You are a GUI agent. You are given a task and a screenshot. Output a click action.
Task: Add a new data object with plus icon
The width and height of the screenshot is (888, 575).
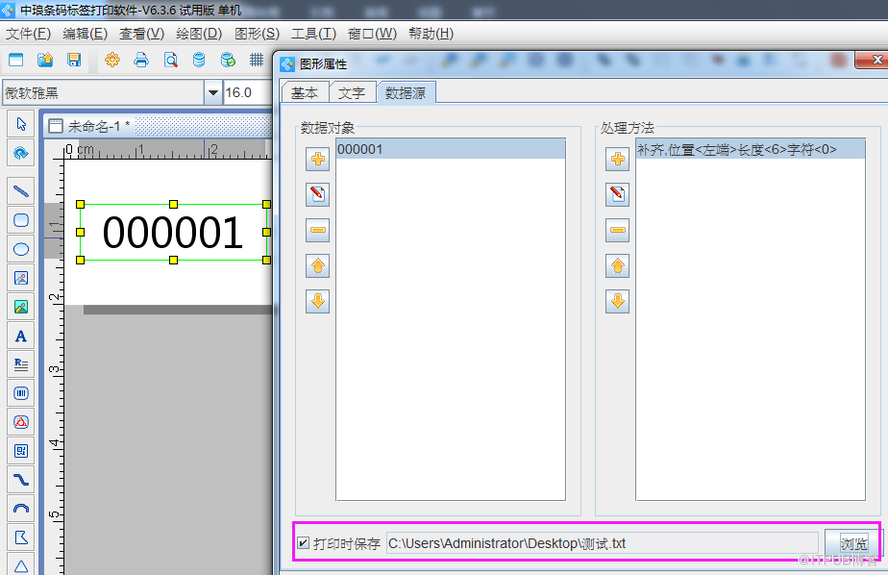click(318, 159)
